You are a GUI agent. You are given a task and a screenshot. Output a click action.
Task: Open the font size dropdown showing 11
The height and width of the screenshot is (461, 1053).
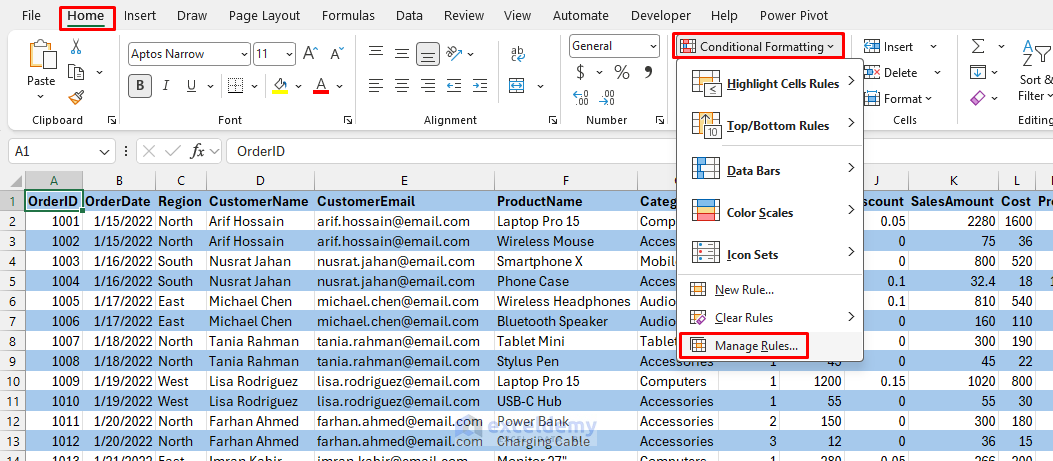[x=289, y=54]
